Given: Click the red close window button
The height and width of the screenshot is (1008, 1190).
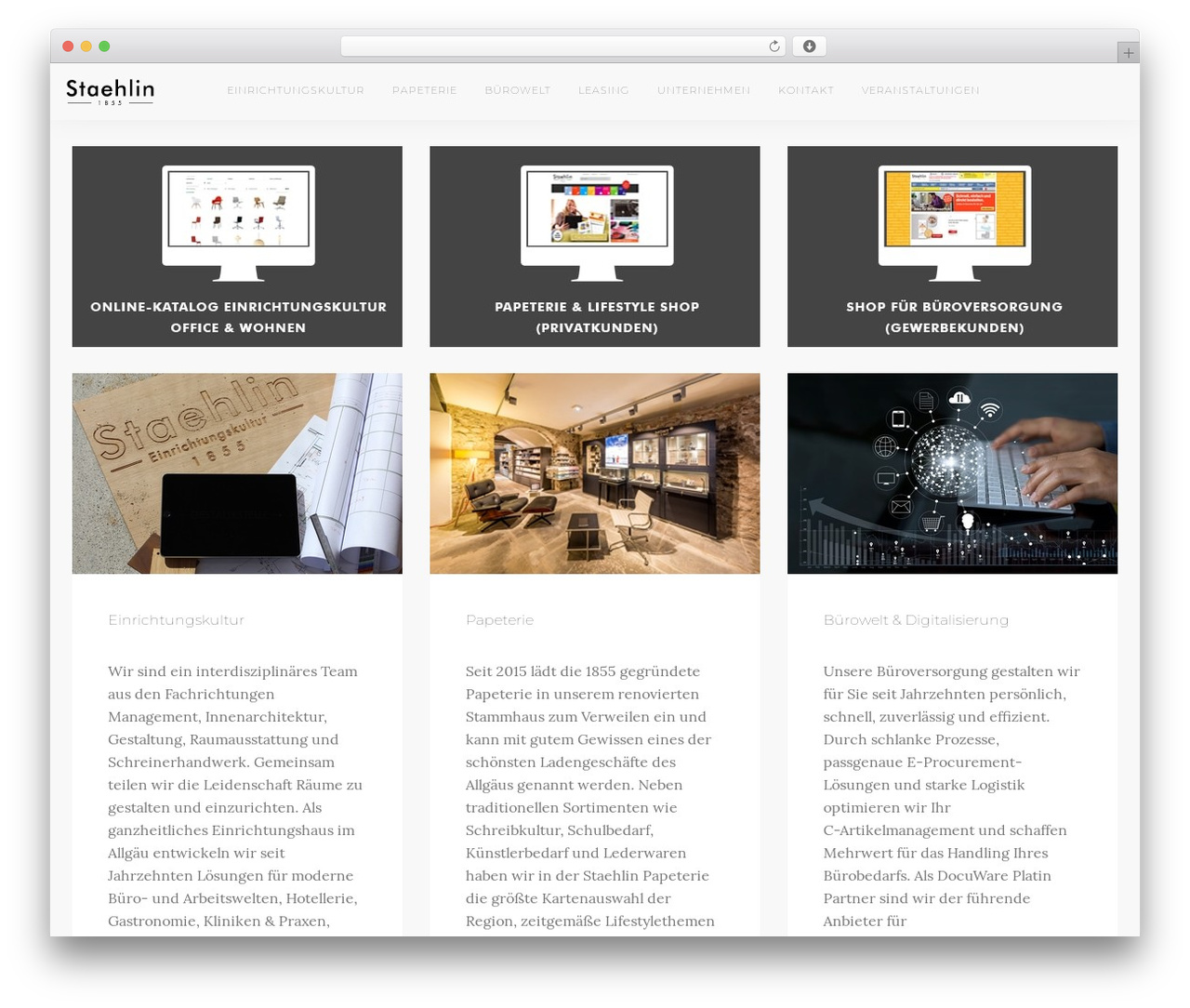Looking at the screenshot, I should 68,46.
